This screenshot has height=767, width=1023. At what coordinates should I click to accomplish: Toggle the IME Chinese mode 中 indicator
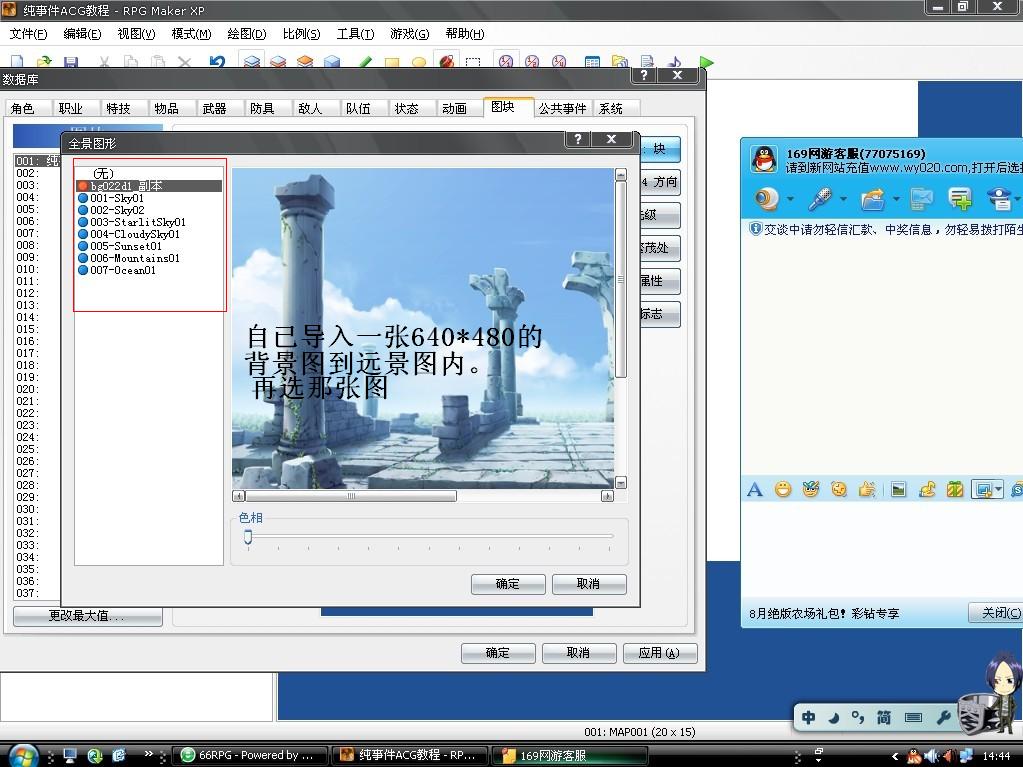pos(808,717)
